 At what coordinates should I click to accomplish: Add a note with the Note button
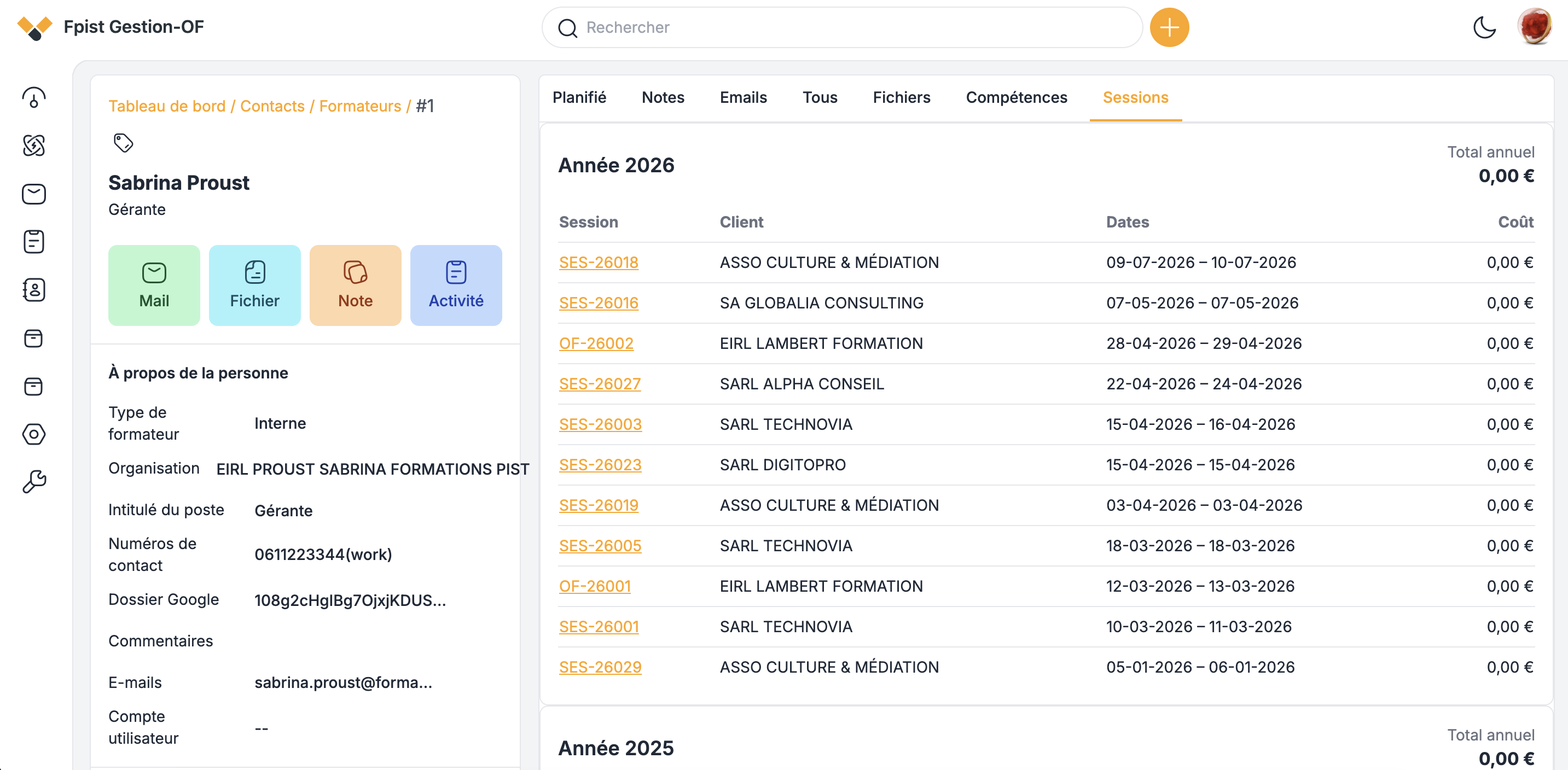(x=356, y=285)
